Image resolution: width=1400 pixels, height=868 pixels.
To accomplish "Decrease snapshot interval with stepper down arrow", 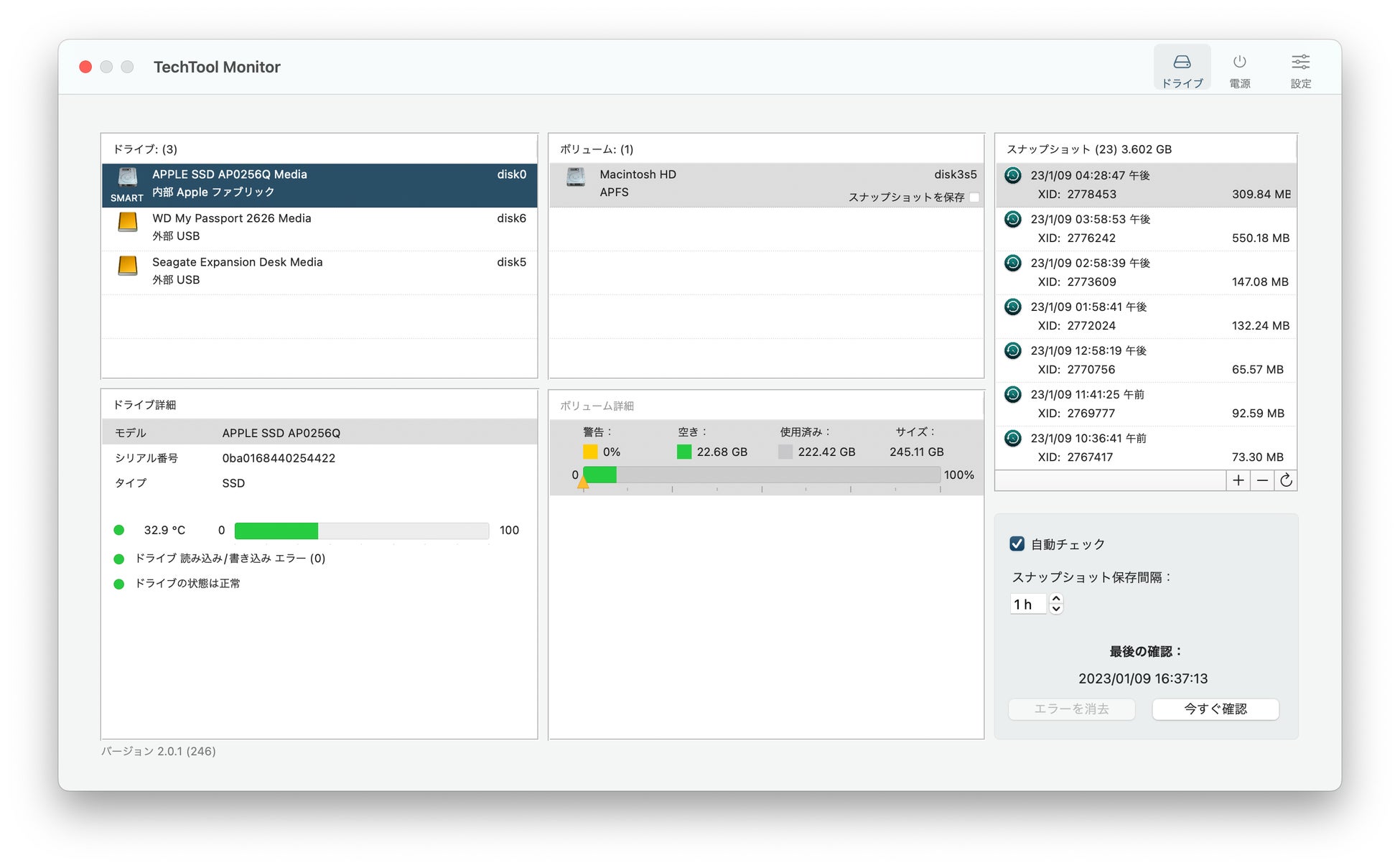I will [x=1056, y=610].
